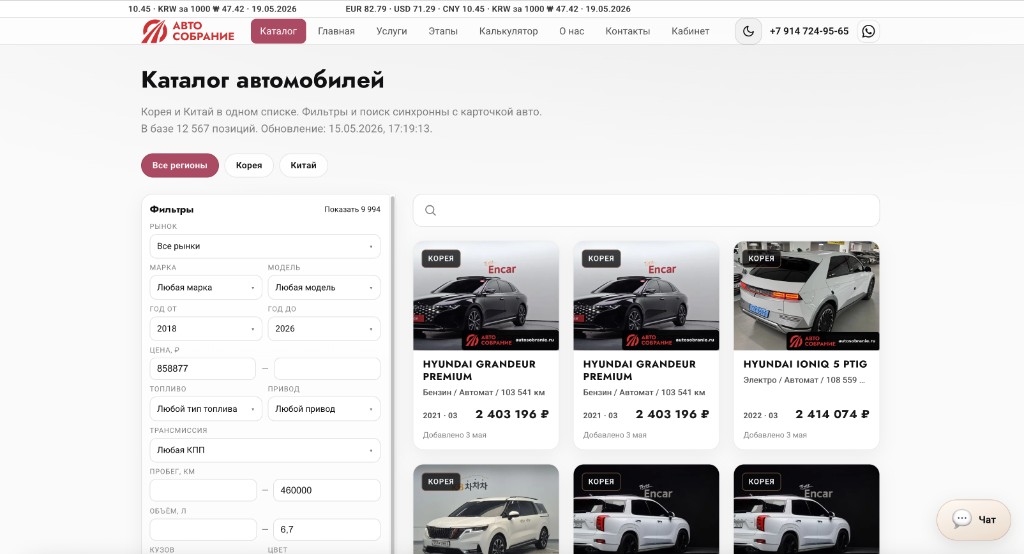Toggle dark mode moon icon

[748, 31]
